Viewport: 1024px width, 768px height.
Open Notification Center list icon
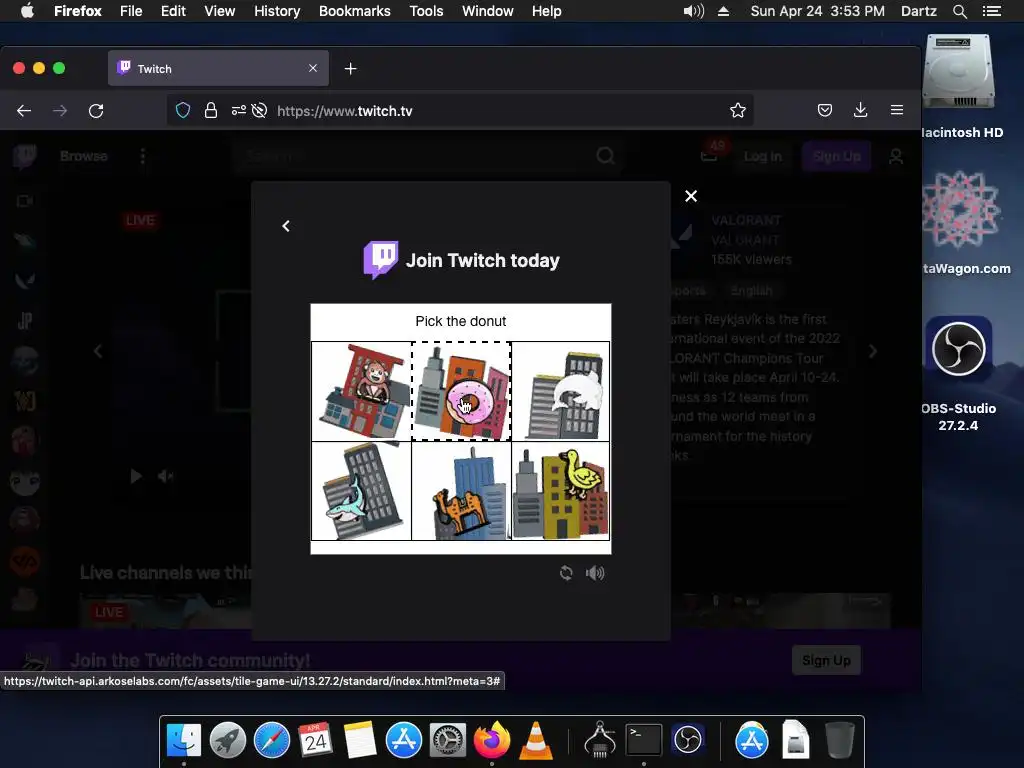coord(992,11)
